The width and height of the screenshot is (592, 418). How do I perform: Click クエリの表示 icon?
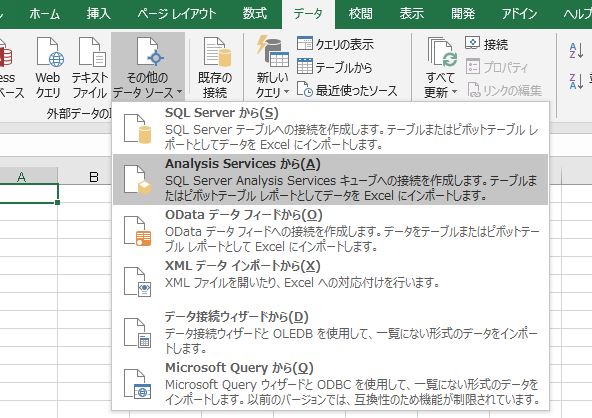pos(305,43)
